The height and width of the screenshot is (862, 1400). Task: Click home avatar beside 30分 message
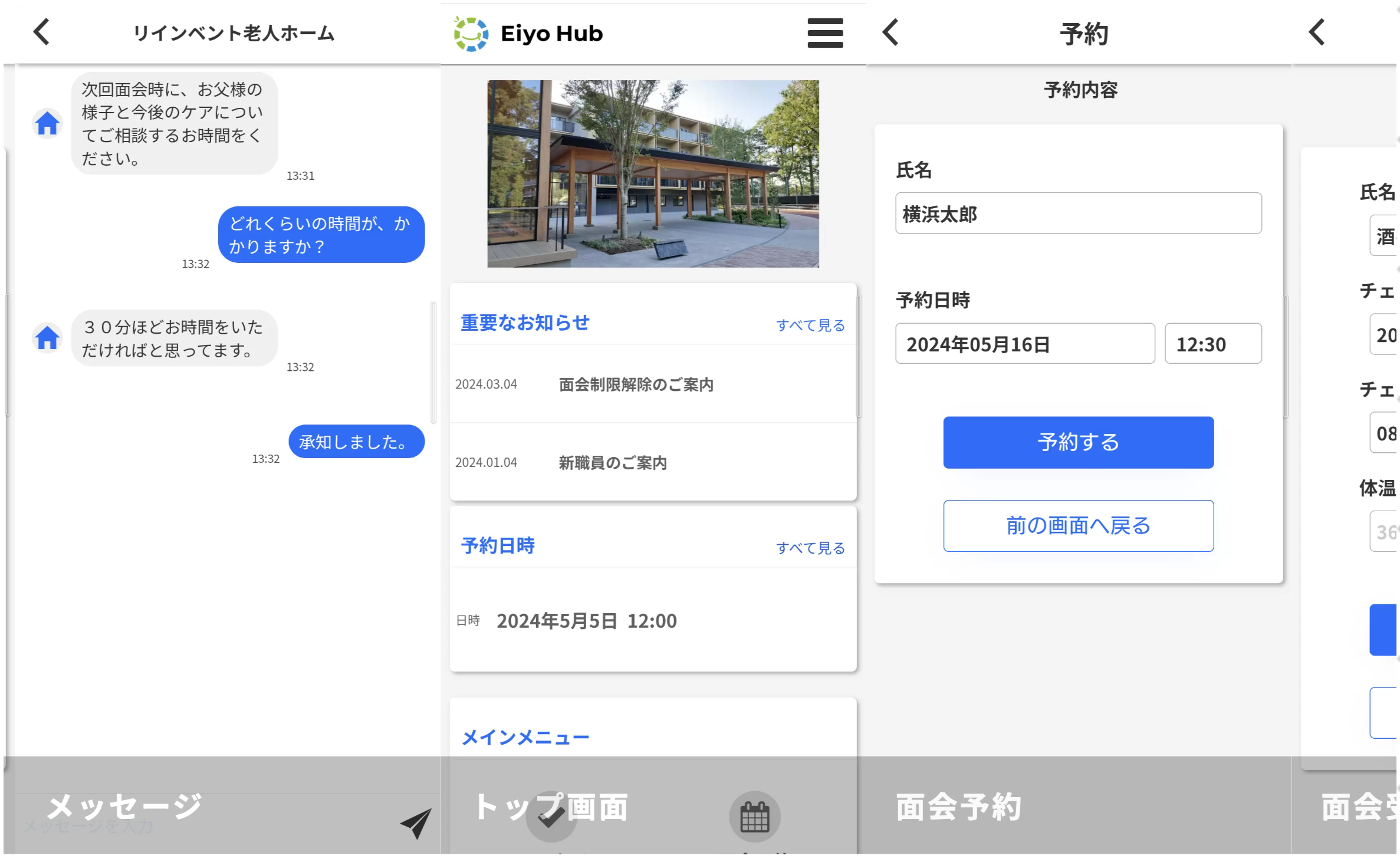click(47, 337)
